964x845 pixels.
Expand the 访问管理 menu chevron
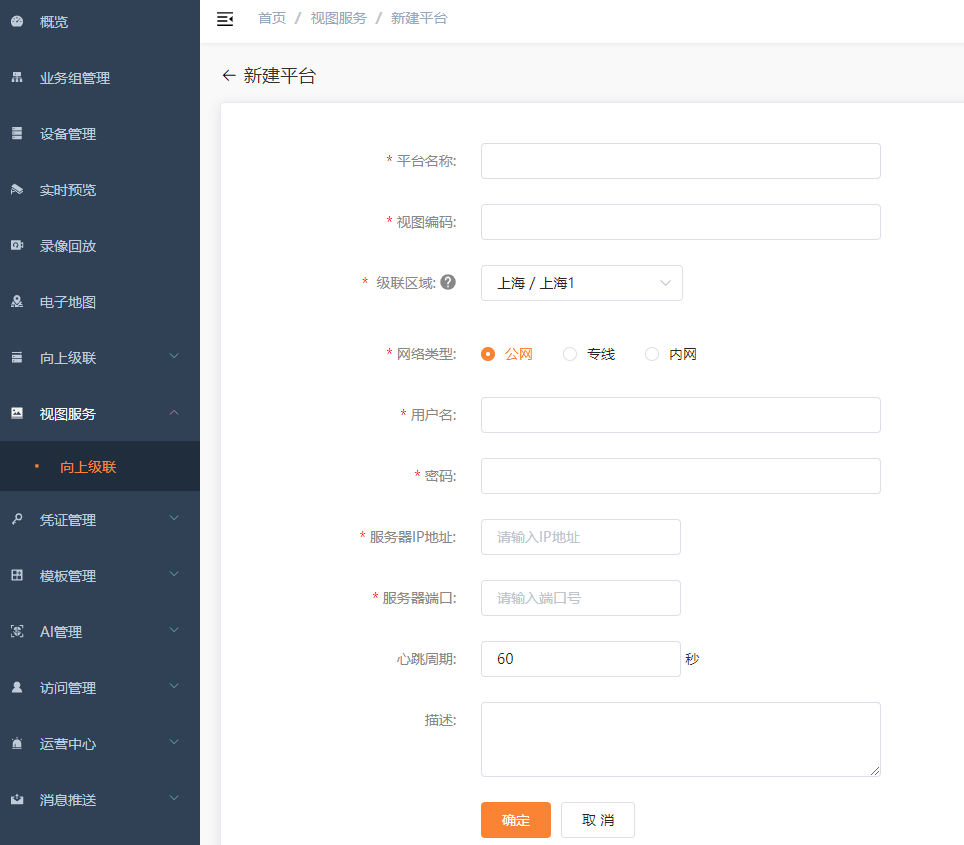(174, 686)
